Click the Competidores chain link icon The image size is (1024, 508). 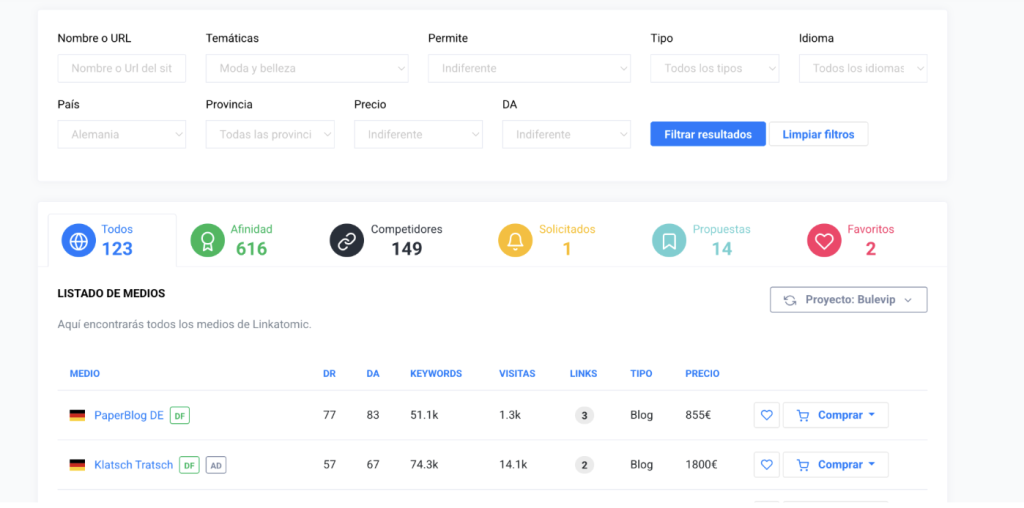tap(347, 241)
